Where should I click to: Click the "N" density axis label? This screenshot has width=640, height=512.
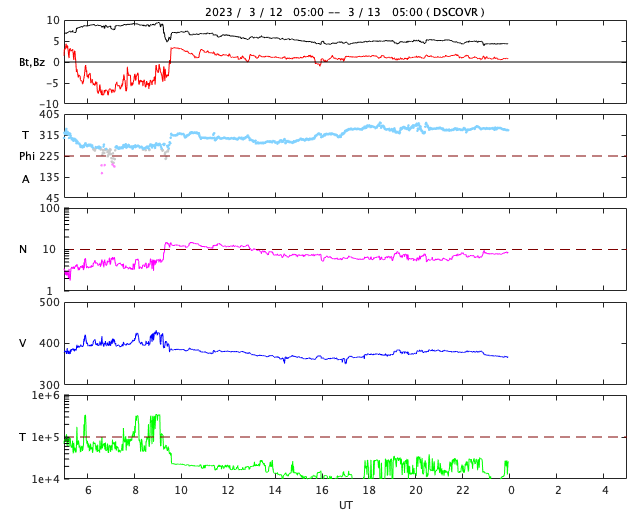(23, 249)
